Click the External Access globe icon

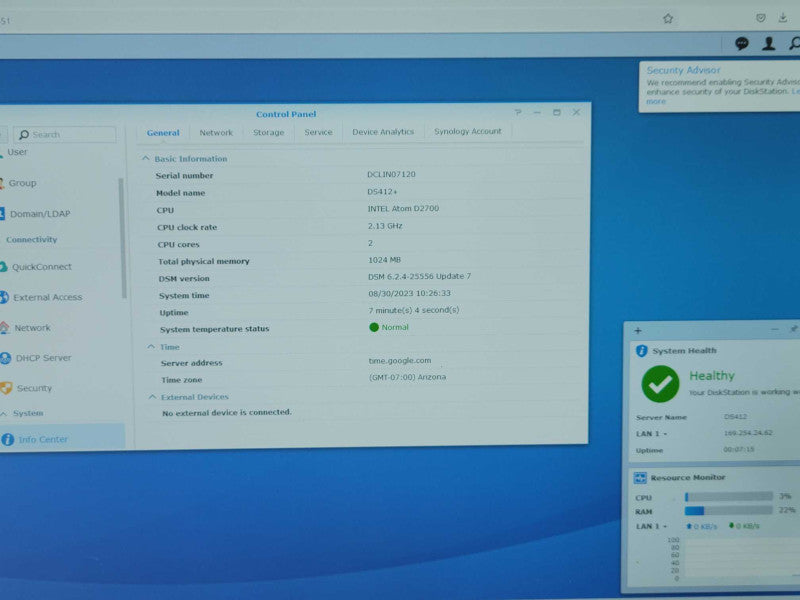[x=4, y=297]
